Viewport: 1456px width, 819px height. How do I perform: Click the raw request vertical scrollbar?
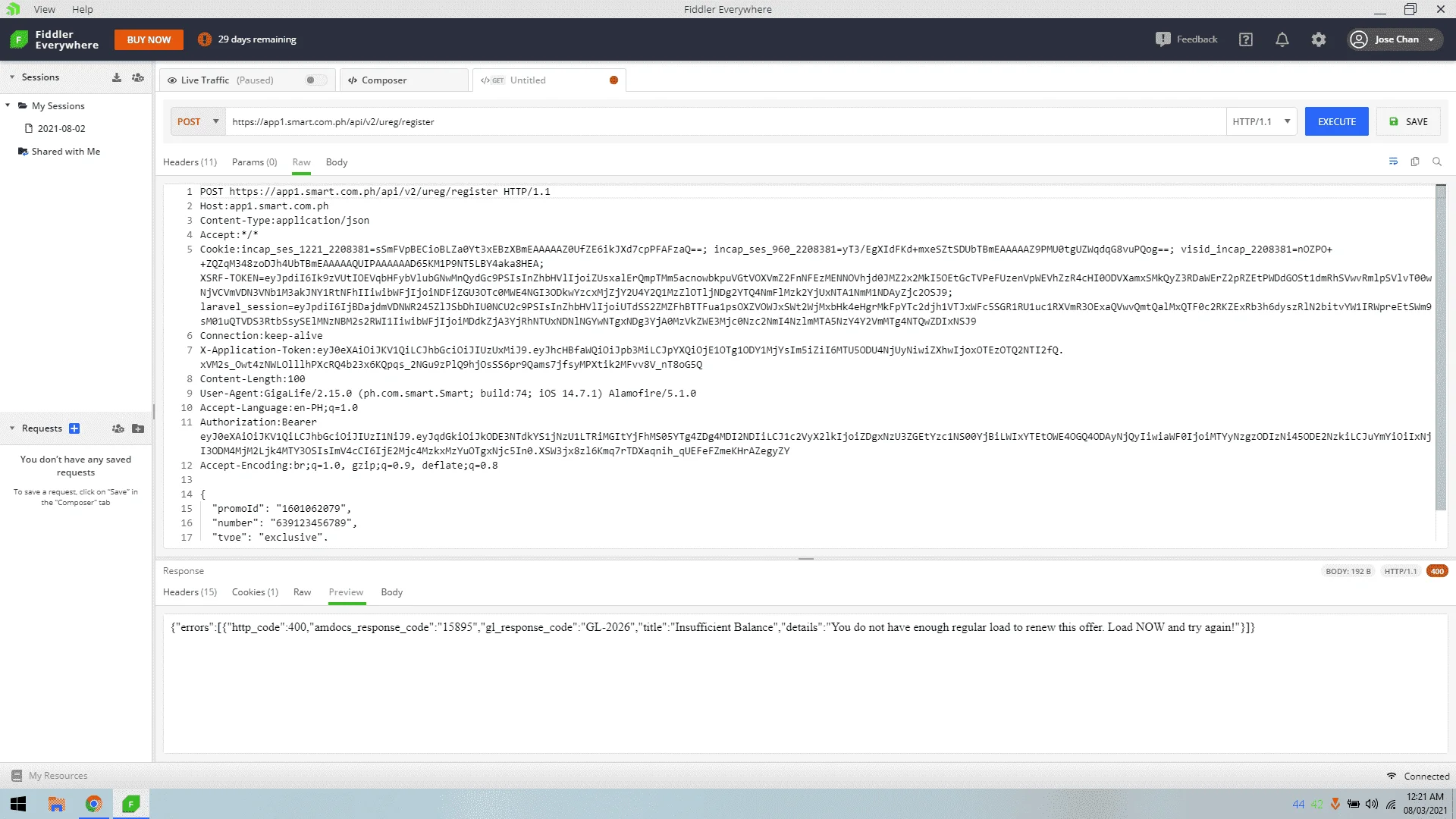coord(1441,347)
